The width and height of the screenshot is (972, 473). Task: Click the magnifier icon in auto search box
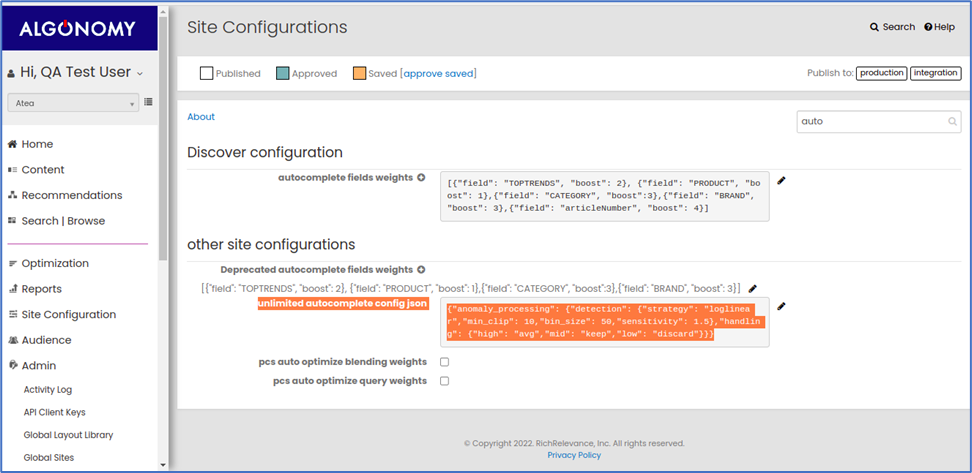pos(952,122)
